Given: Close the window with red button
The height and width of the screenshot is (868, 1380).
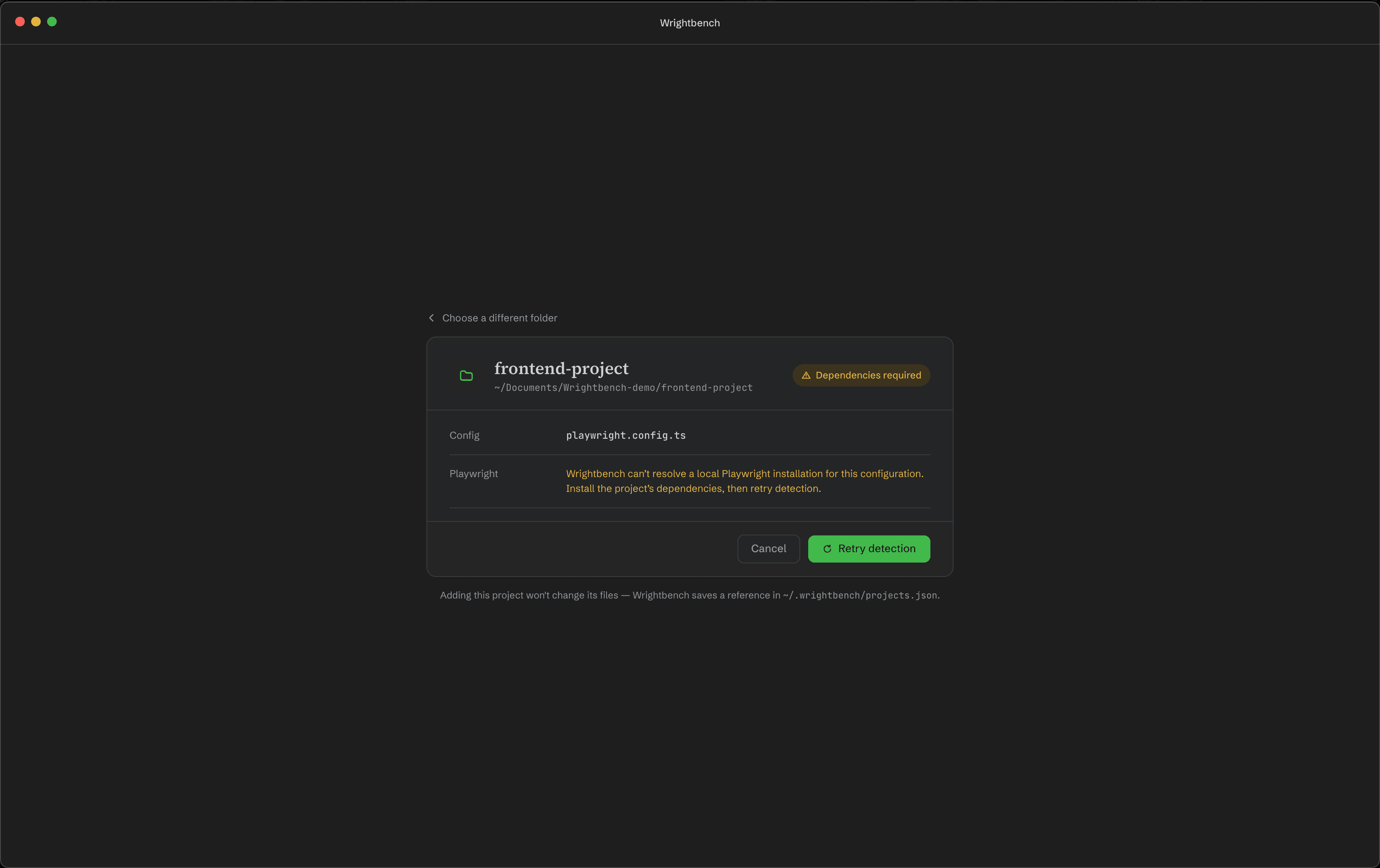Looking at the screenshot, I should tap(20, 22).
